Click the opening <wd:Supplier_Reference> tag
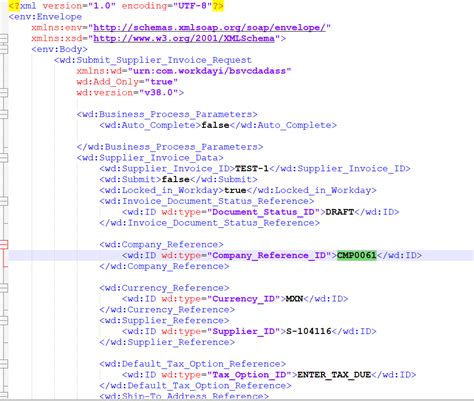474x401 pixels. (x=164, y=320)
